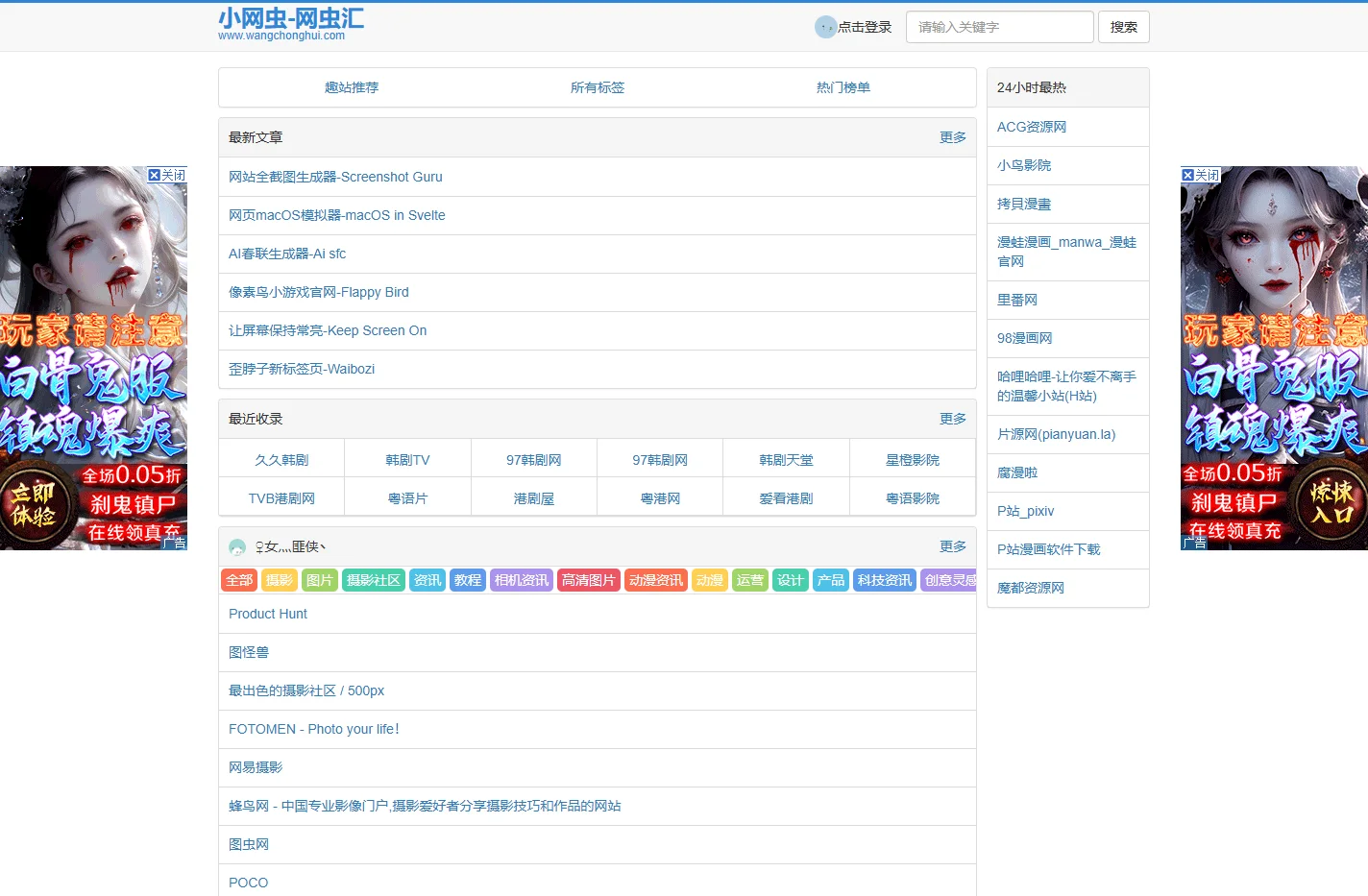This screenshot has width=1368, height=896.
Task: Click 更多 in the 最新文章 section
Action: [953, 137]
